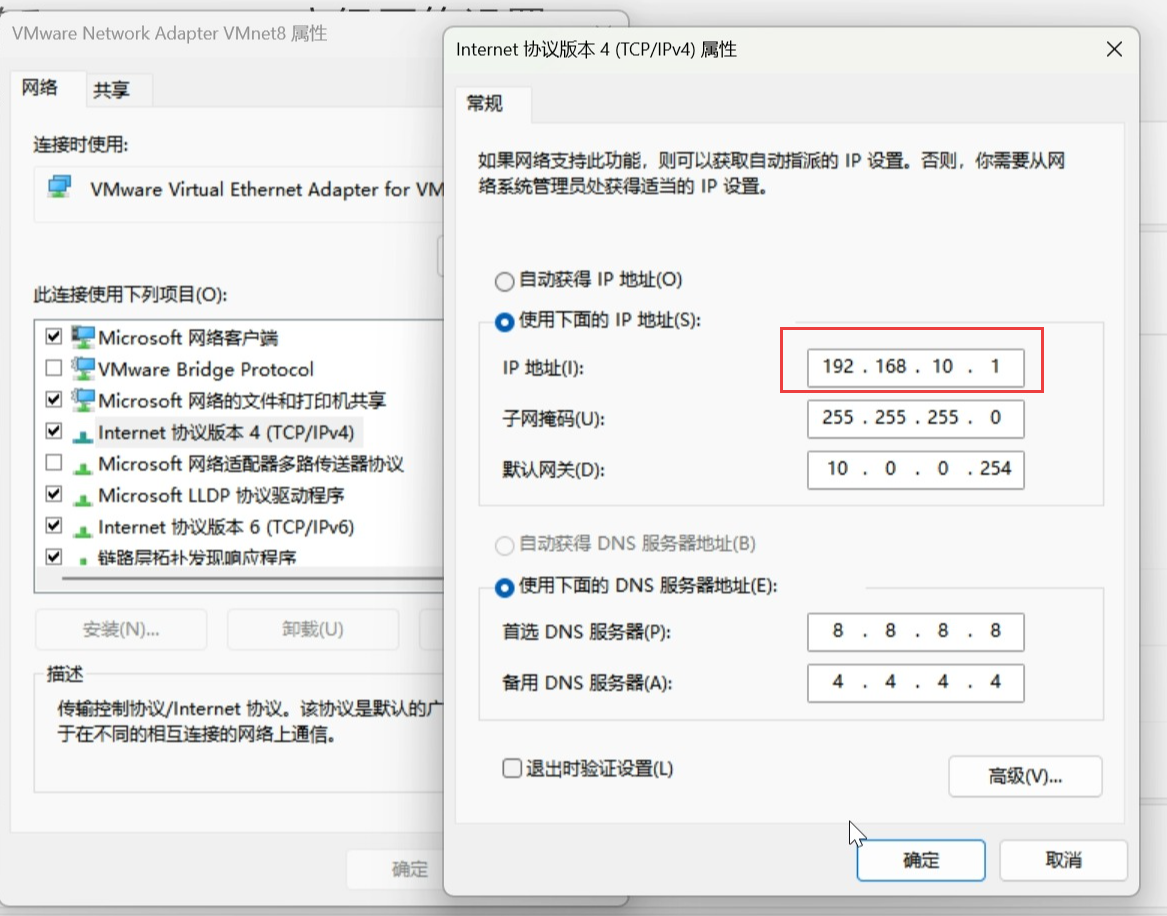Select the Internet 协议版本 4 (TCP/IPv4) list row
Viewport: 1167px width, 916px height.
coord(226,432)
